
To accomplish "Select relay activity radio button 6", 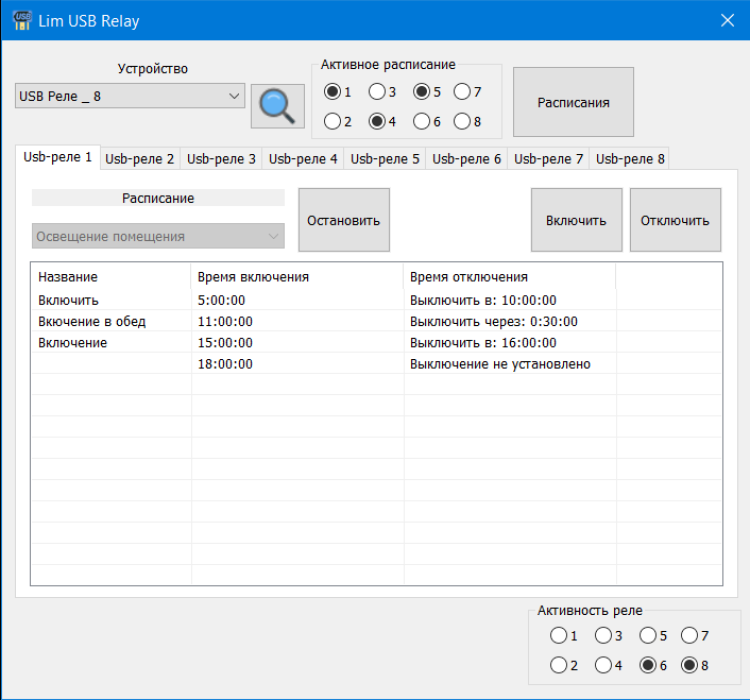I will point(648,665).
